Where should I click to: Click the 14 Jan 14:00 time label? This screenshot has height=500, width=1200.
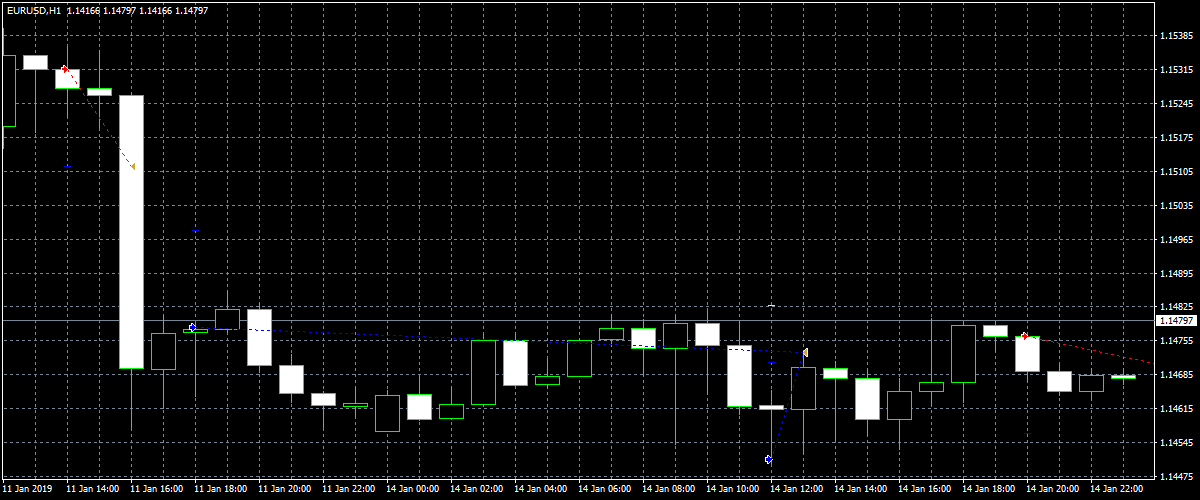pyautogui.click(x=861, y=490)
